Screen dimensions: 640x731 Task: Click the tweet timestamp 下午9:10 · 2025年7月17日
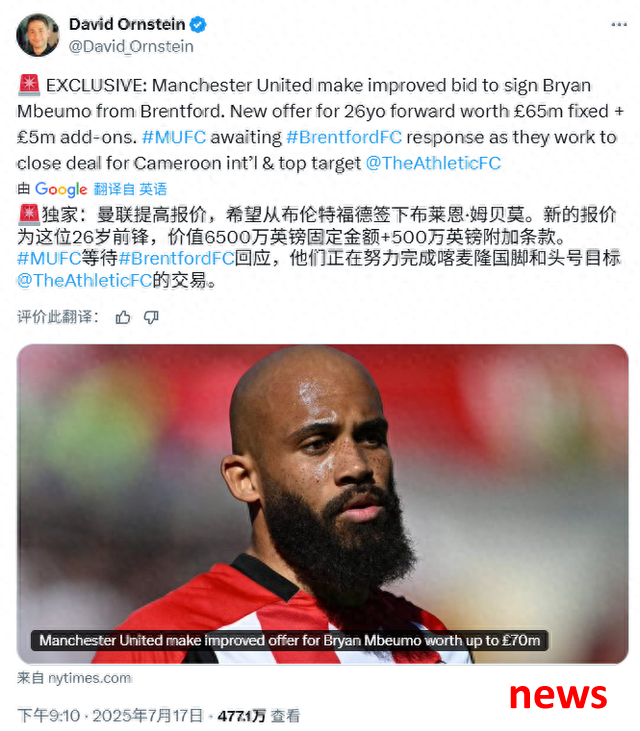pos(110,715)
